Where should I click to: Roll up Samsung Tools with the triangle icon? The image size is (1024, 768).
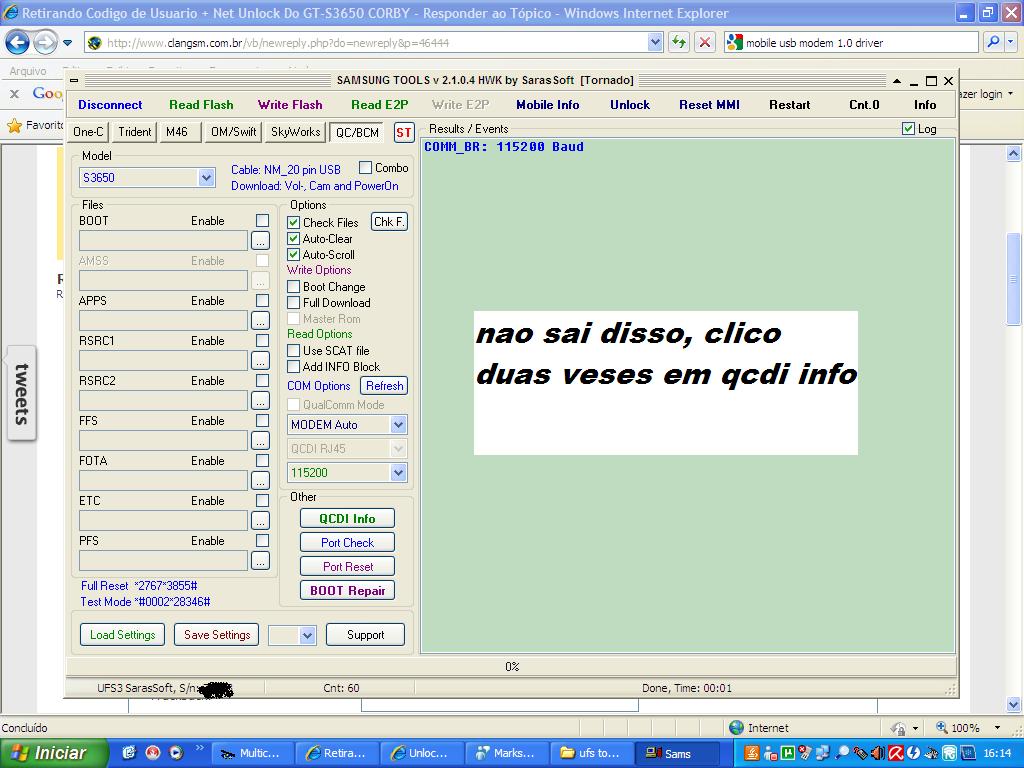(x=897, y=81)
